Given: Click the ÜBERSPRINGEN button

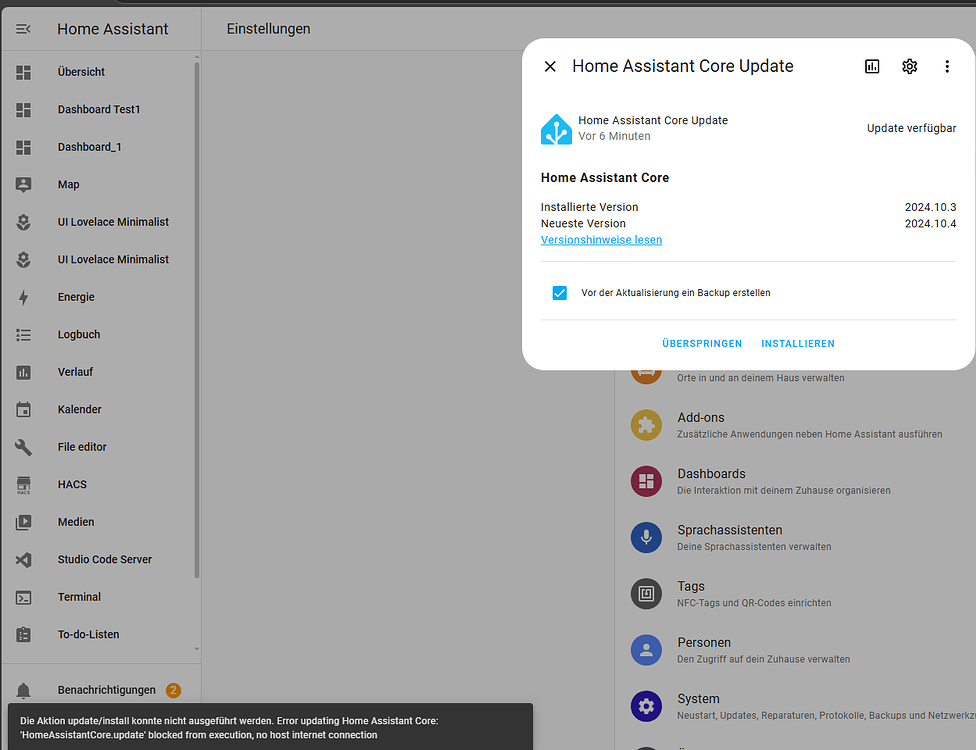Looking at the screenshot, I should pos(702,344).
